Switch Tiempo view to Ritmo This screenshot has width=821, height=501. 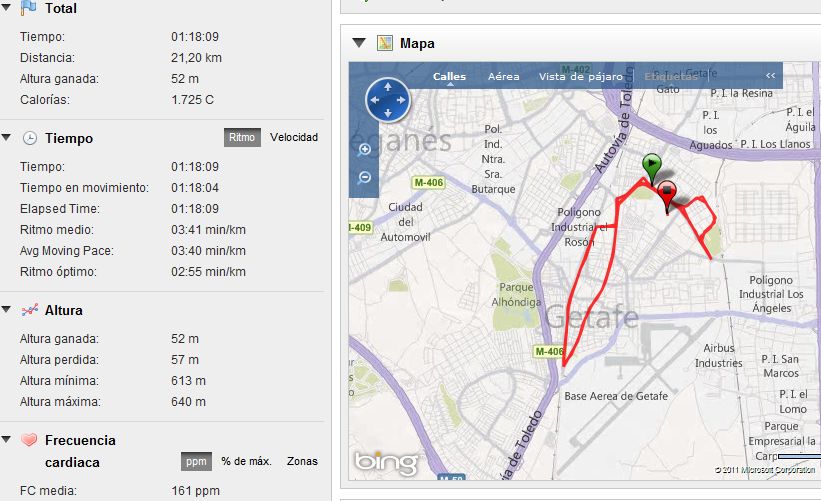coord(242,137)
